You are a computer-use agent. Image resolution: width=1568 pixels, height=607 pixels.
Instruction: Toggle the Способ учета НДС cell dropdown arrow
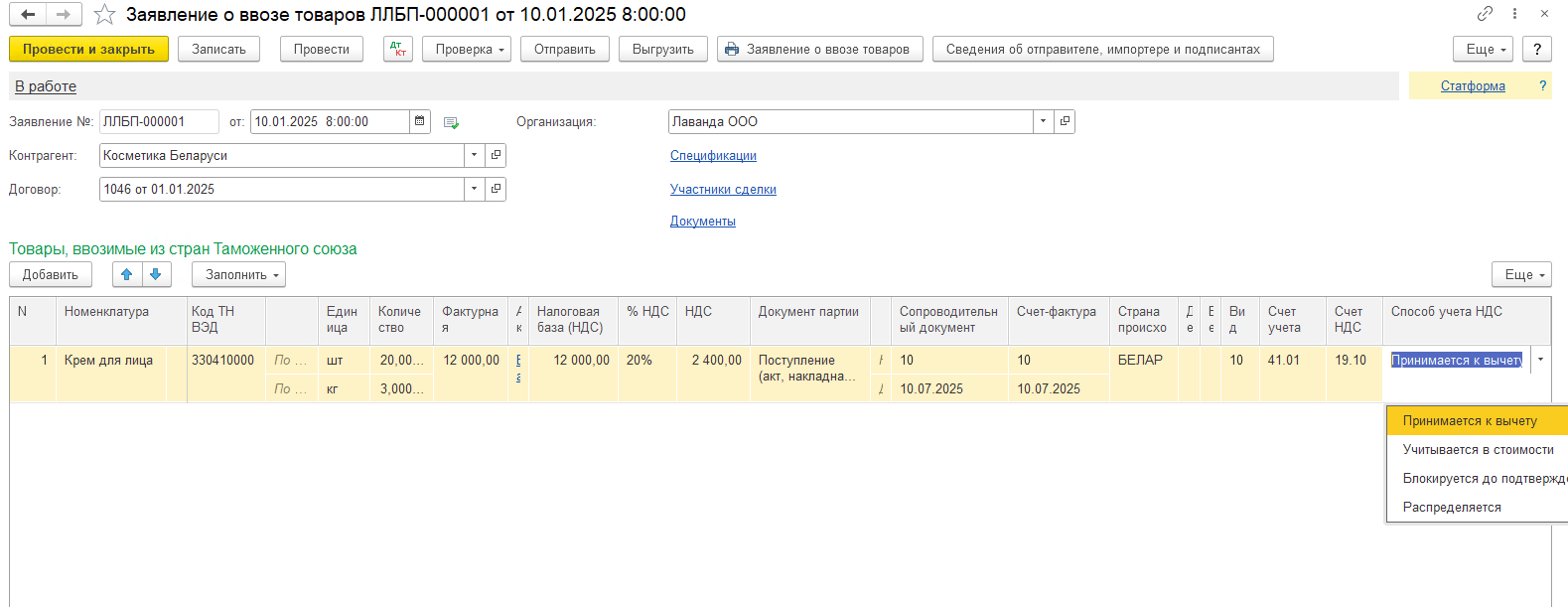click(1540, 360)
